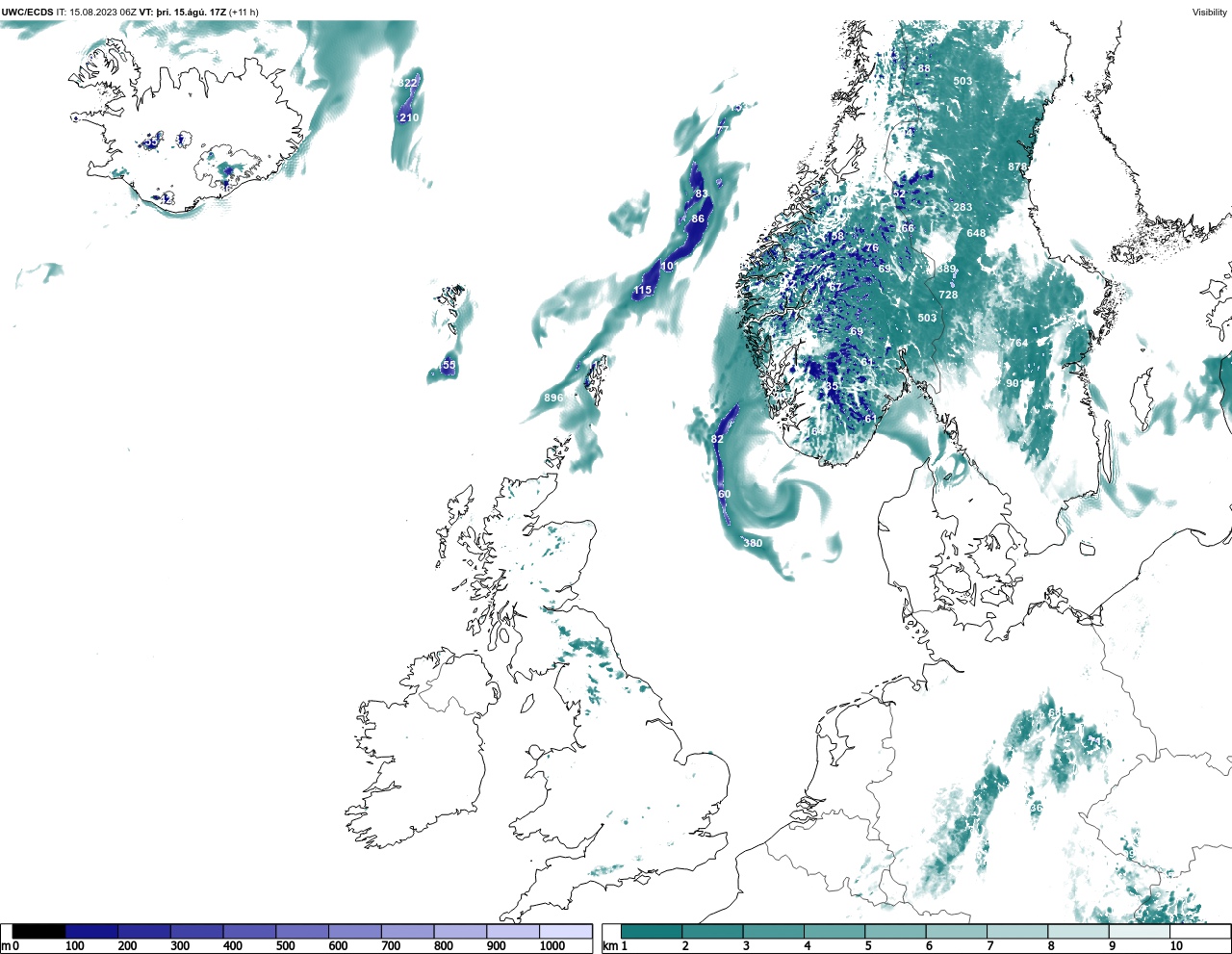Click the palest 1000 m legend swatch
1232x954 pixels.
(x=565, y=932)
